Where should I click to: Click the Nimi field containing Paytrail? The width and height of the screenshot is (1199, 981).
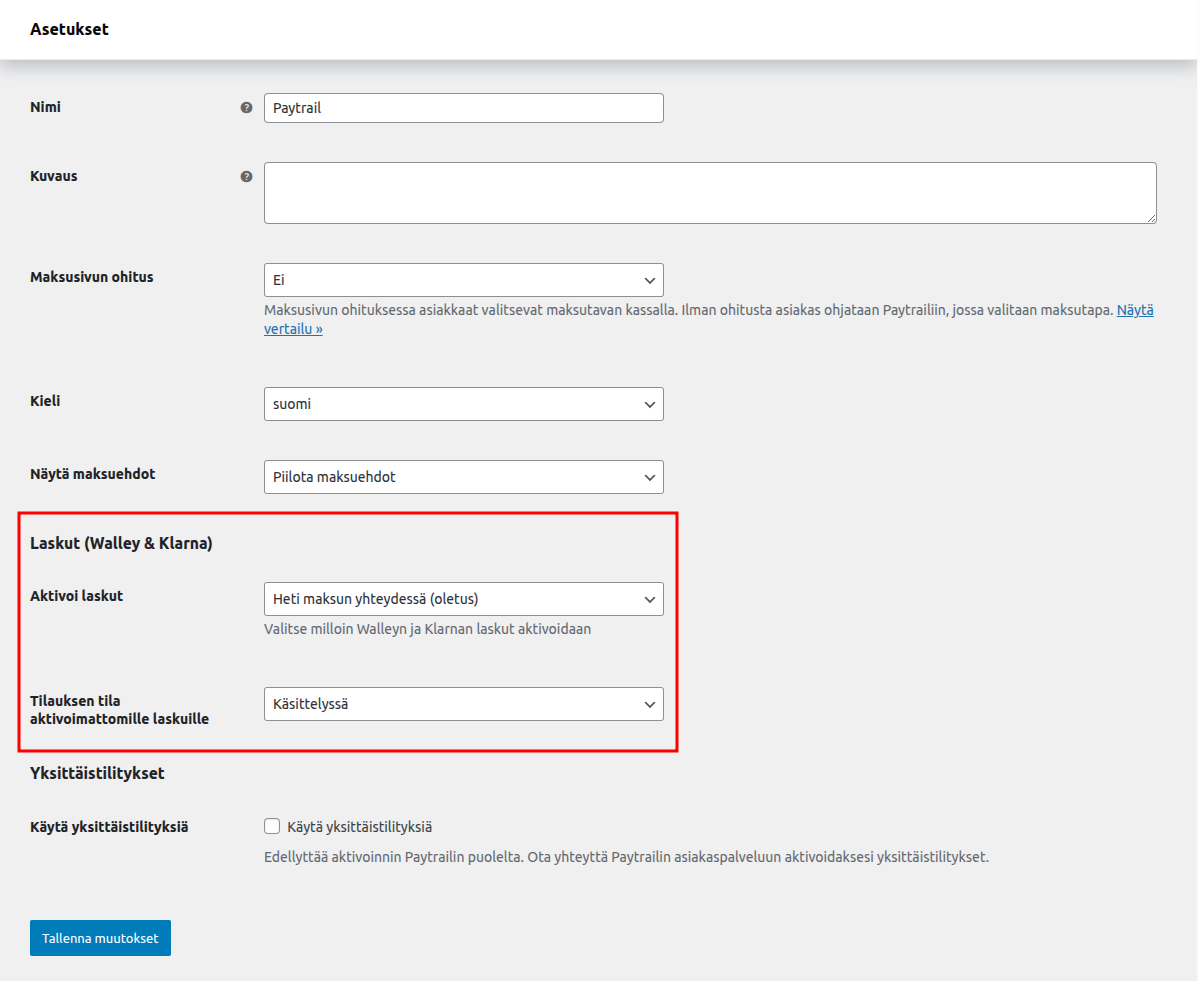pos(463,108)
